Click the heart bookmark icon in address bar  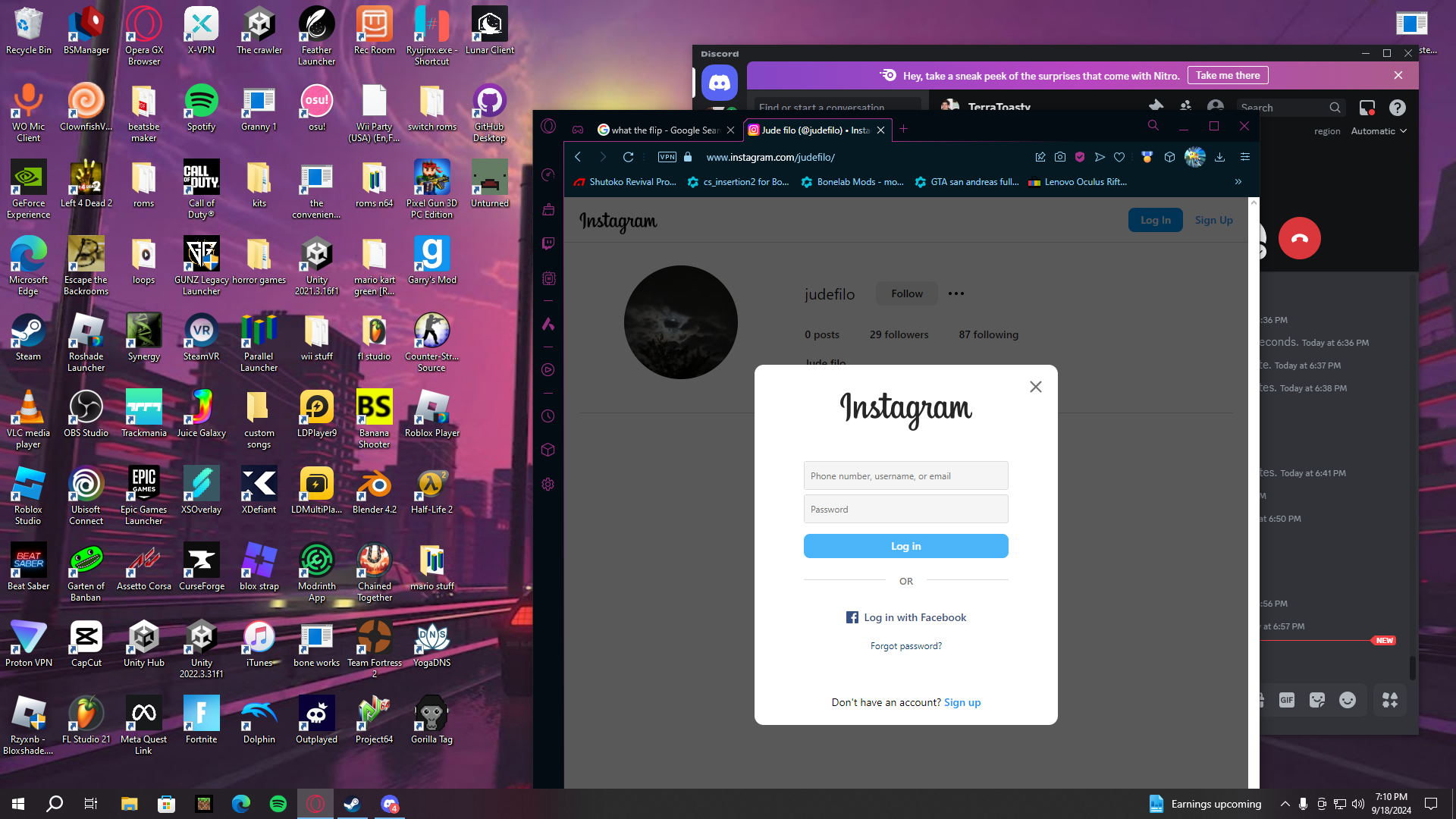tap(1119, 157)
